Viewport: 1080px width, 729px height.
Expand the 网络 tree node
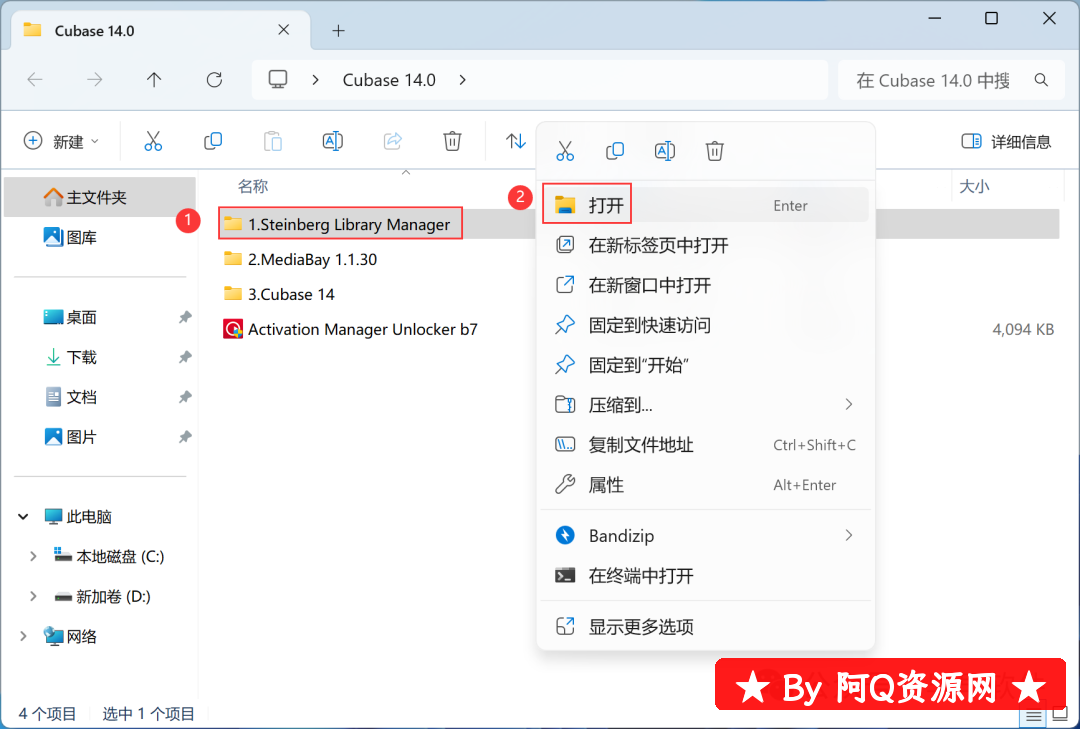click(x=23, y=636)
